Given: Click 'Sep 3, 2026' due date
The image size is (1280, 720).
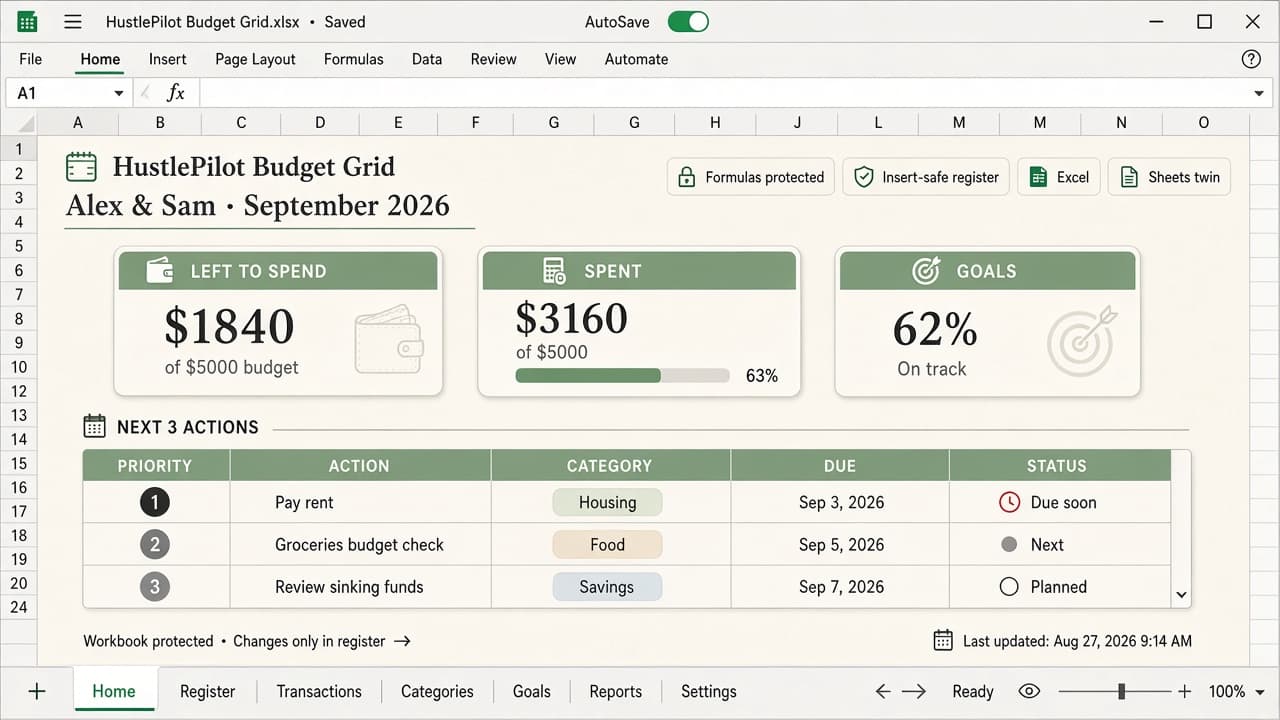Looking at the screenshot, I should (x=841, y=503).
